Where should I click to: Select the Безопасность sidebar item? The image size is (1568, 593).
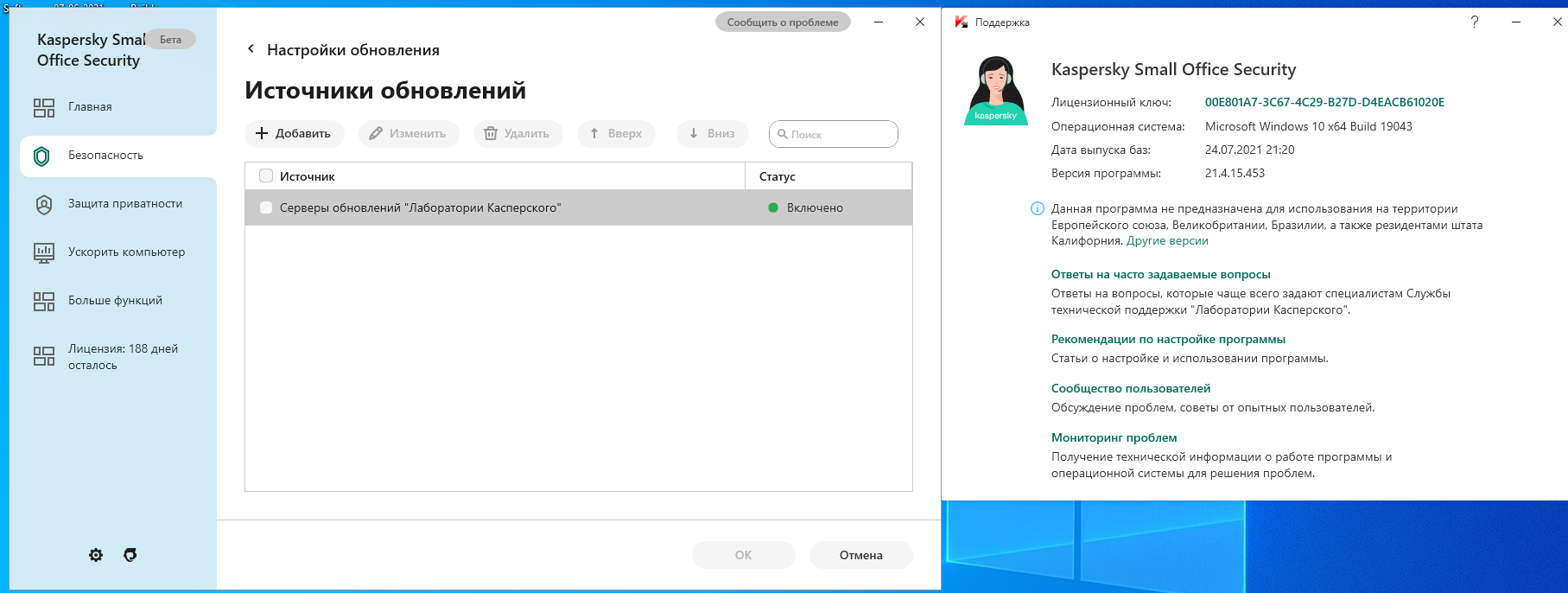[x=118, y=156]
